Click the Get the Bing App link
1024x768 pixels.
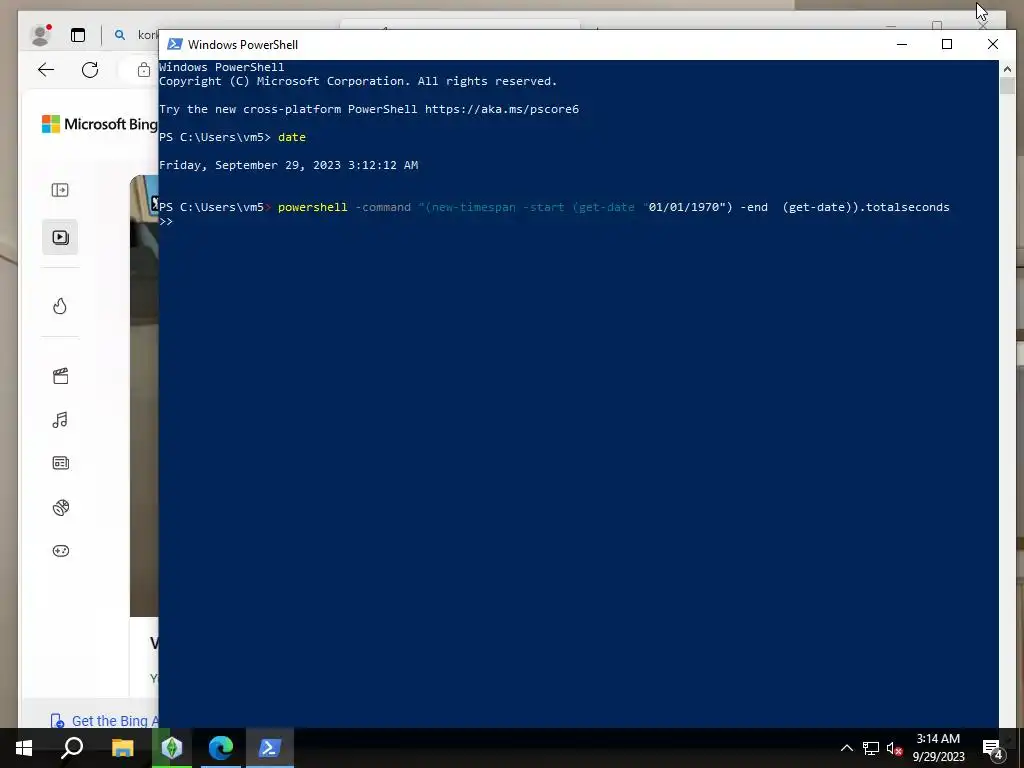point(104,721)
